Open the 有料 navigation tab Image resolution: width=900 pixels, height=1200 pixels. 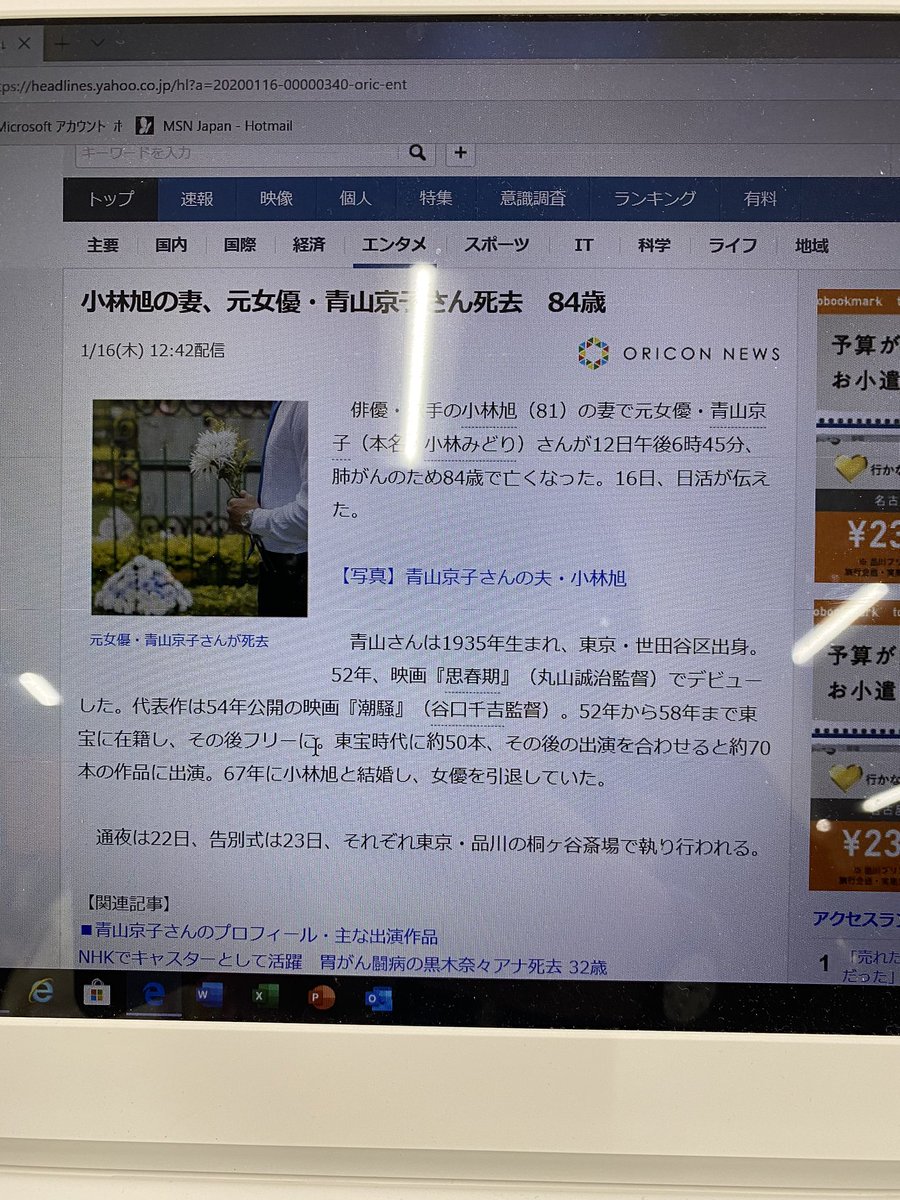(760, 198)
